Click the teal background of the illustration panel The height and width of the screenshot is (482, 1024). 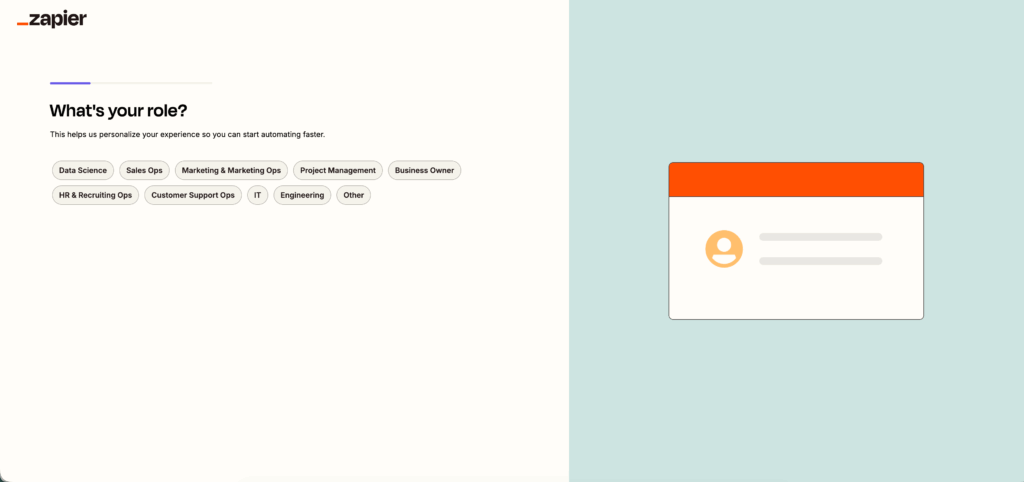(795, 400)
